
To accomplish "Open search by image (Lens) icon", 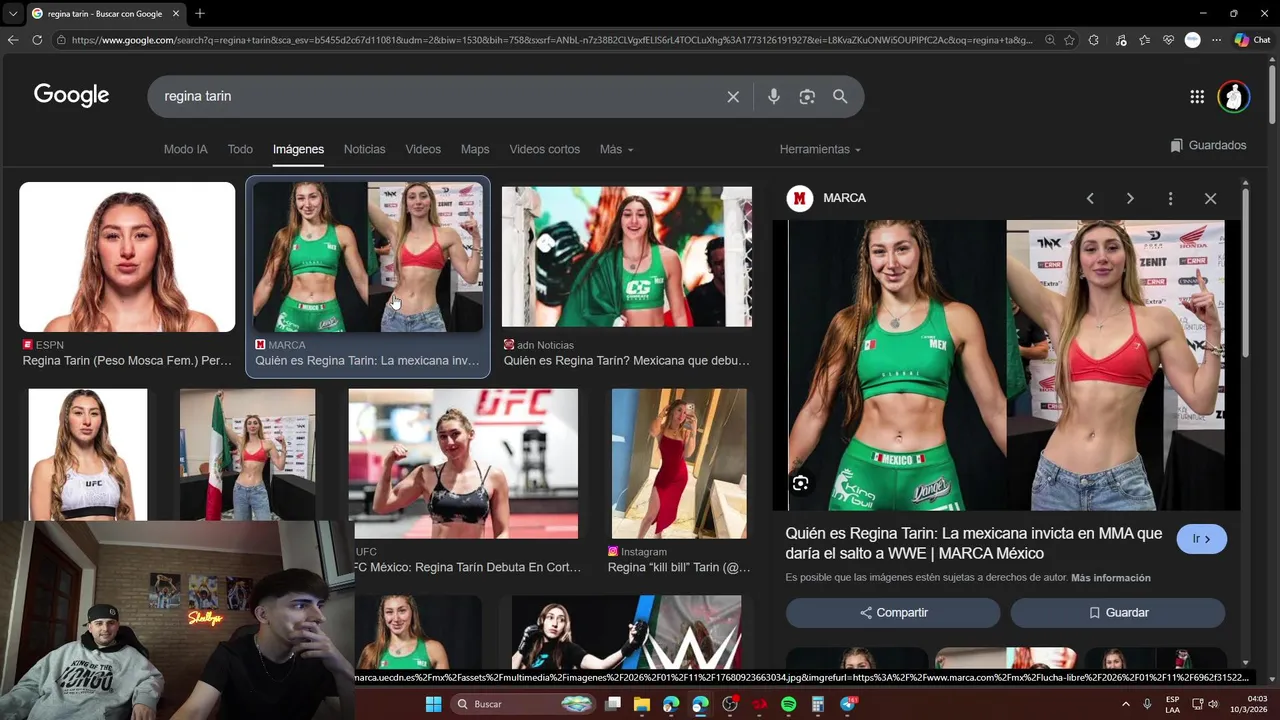I will point(807,97).
